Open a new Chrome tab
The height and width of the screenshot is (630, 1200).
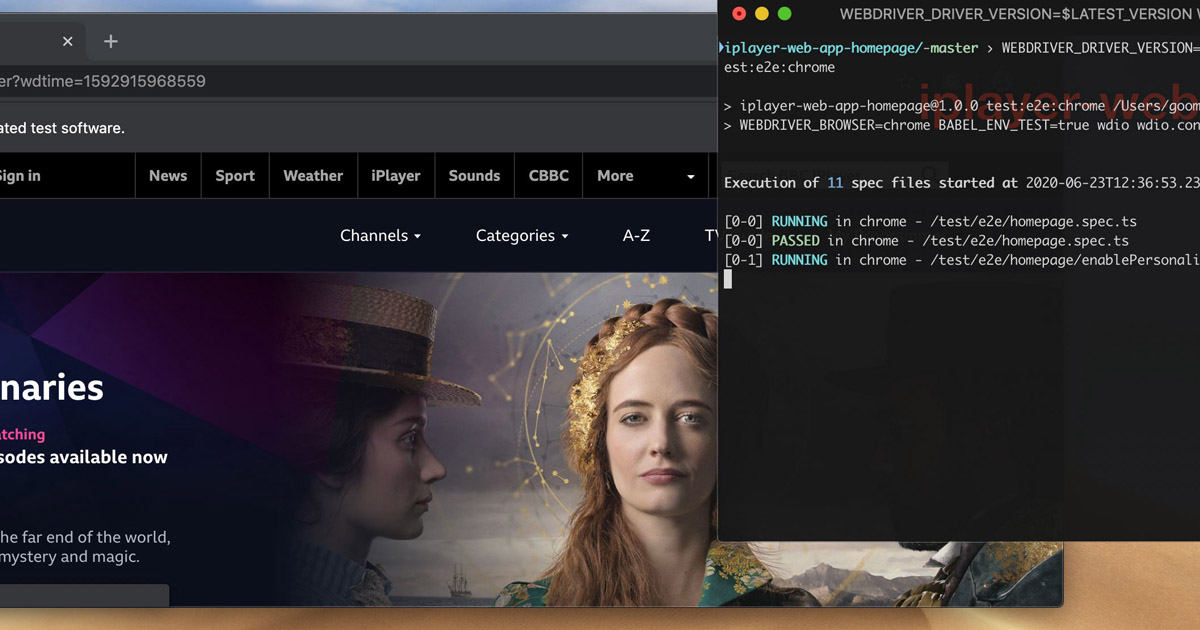point(111,41)
